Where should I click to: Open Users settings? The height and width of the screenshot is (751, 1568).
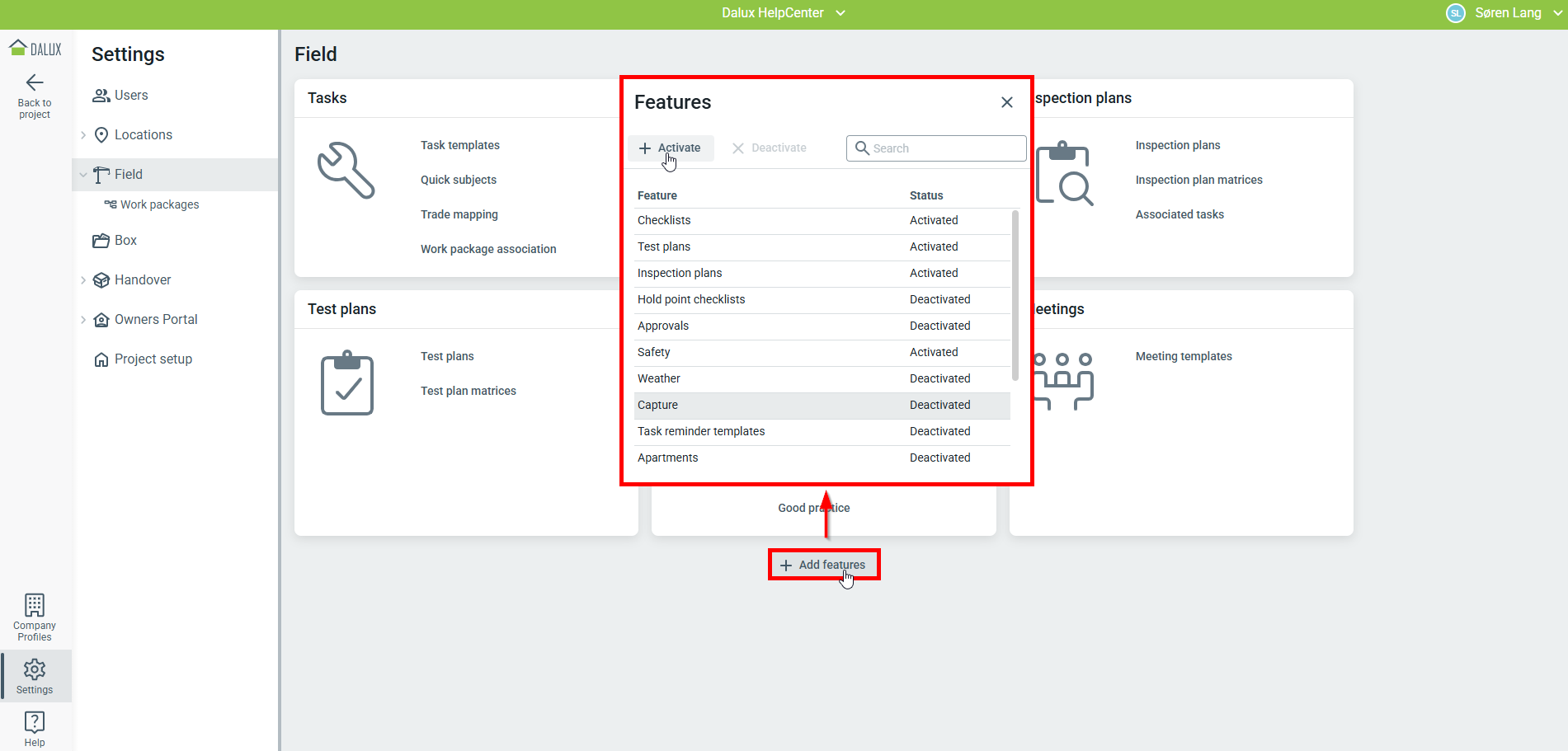point(131,96)
